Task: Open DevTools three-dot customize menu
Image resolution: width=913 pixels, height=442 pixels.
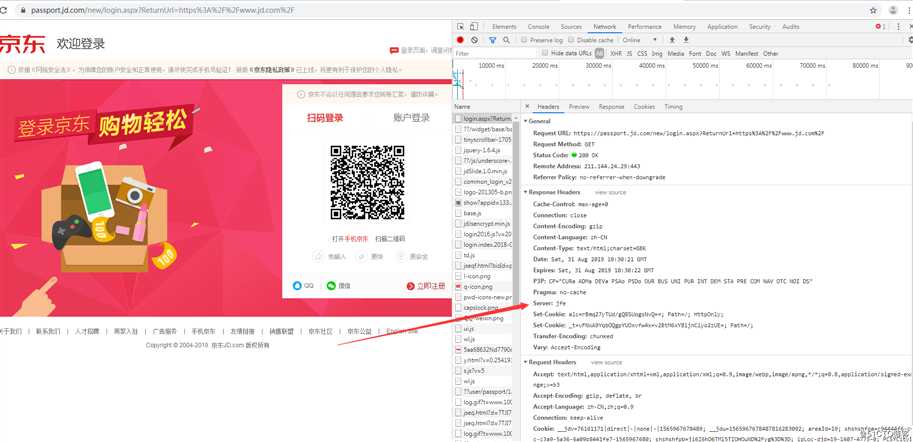Action: coord(899,27)
